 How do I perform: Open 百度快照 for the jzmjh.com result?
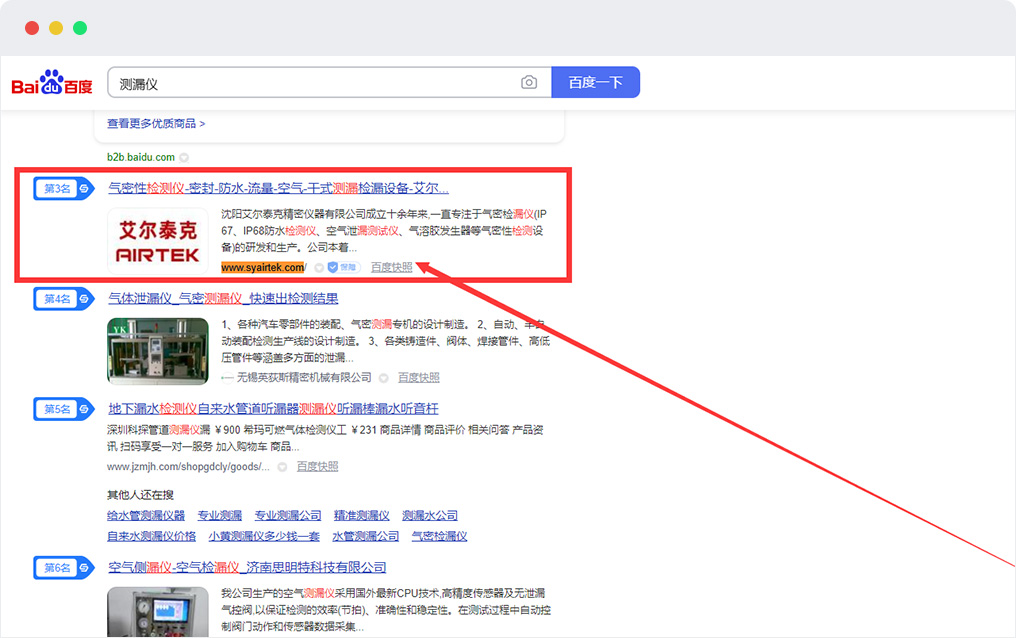(318, 466)
